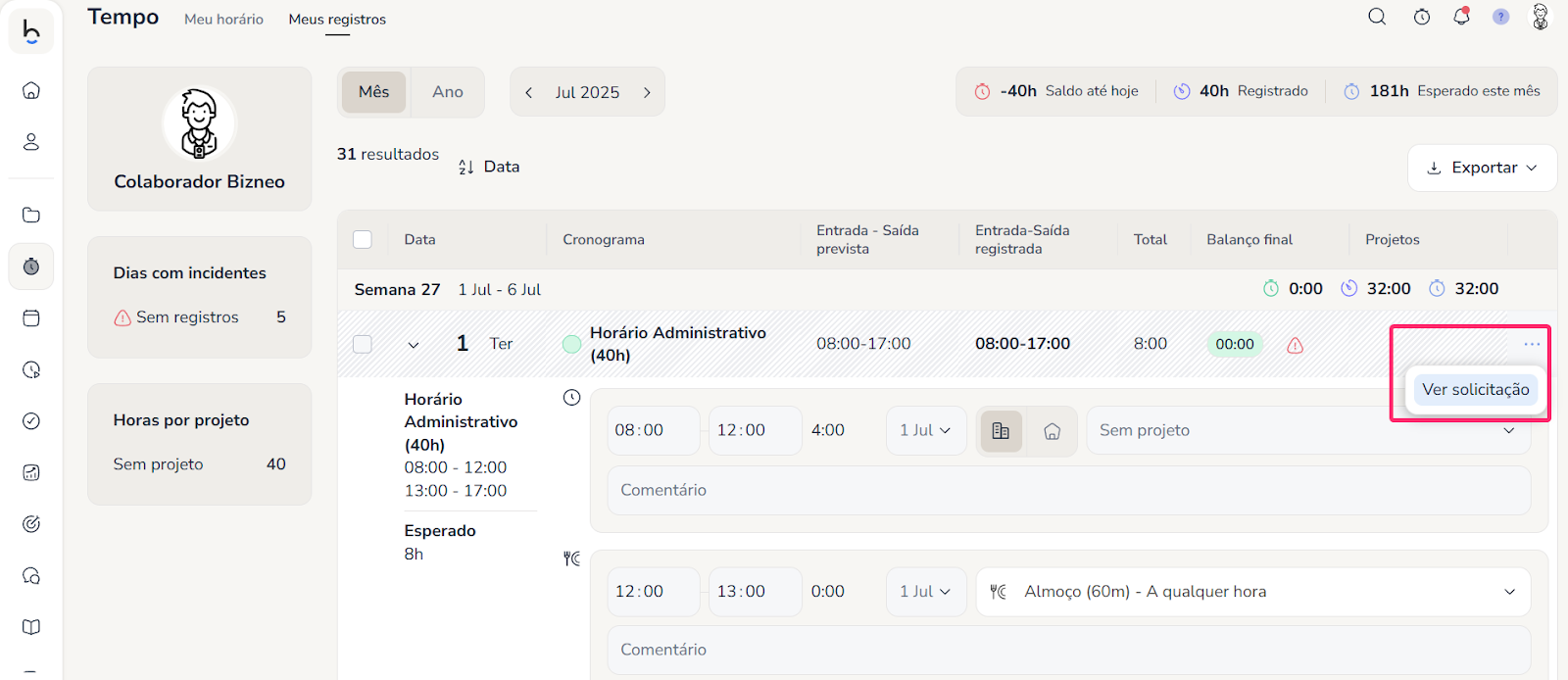The width and height of the screenshot is (1568, 680).
Task: Open the Exportar dropdown
Action: [x=1482, y=169]
